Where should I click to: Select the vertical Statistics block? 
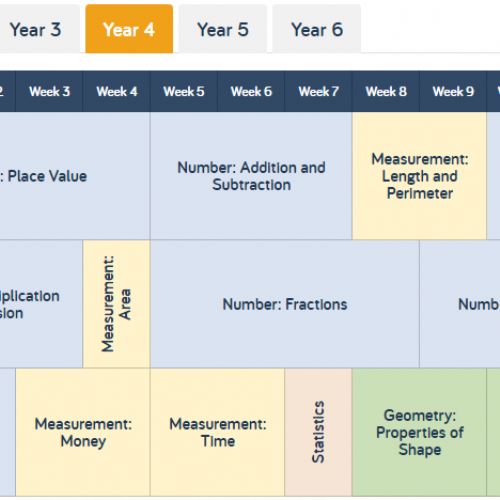[318, 432]
